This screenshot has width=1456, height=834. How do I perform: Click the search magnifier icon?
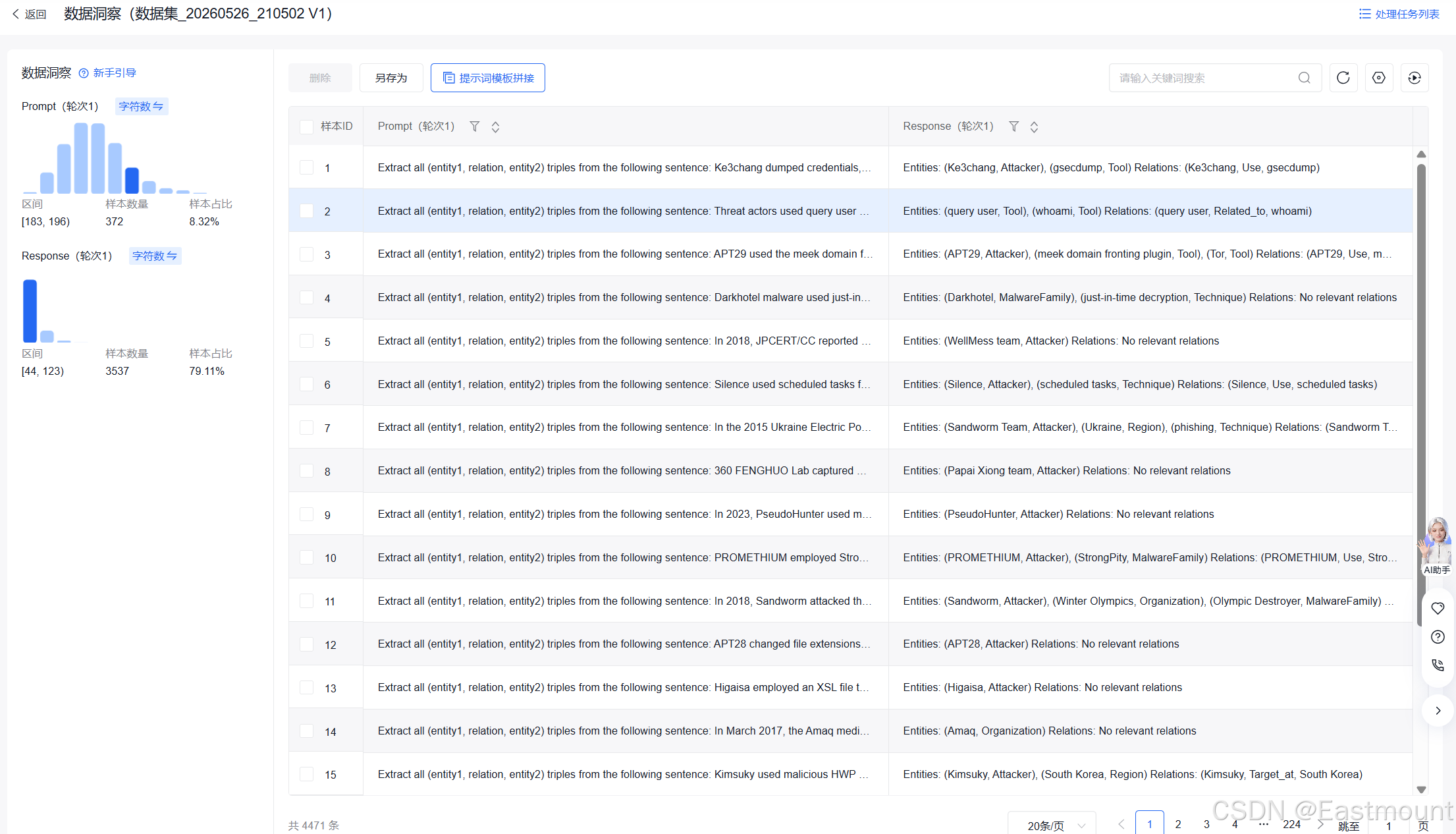point(1304,78)
